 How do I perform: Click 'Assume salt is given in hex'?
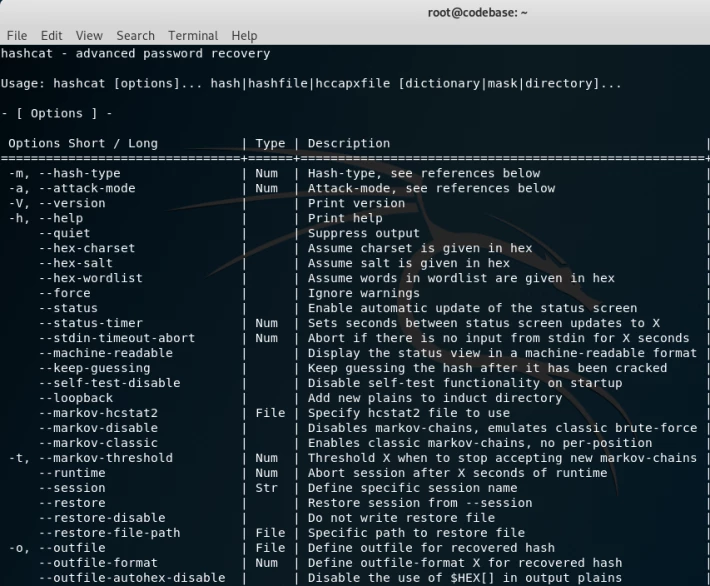click(409, 263)
